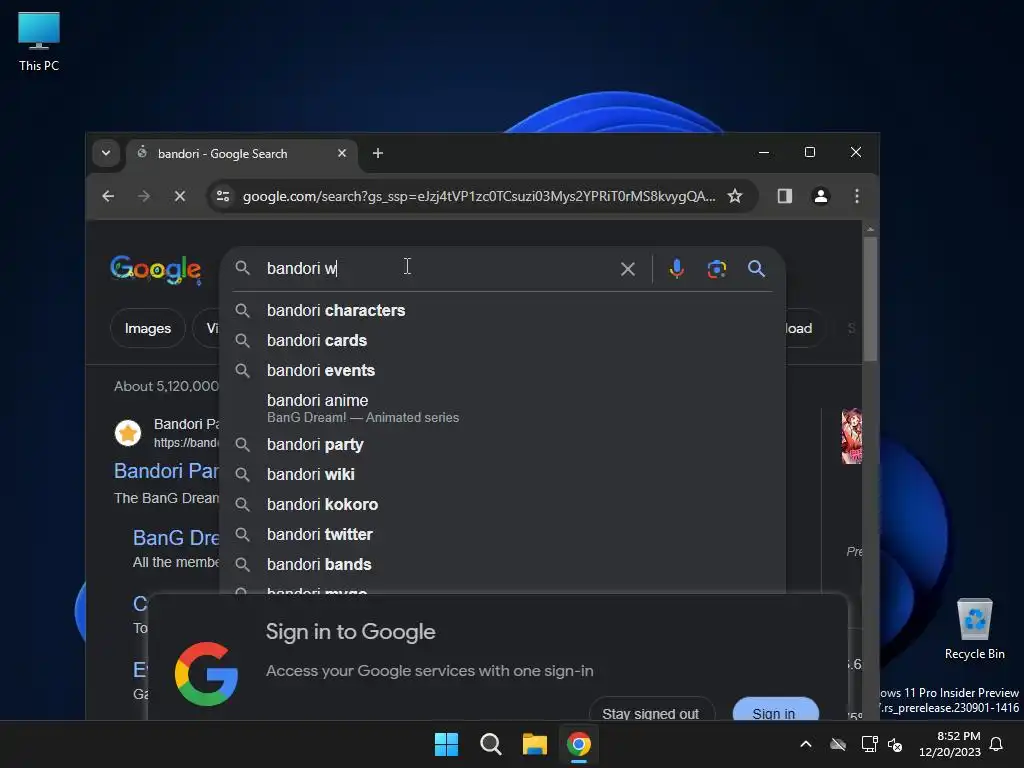Open a new Chrome tab
The width and height of the screenshot is (1024, 768).
pos(377,153)
